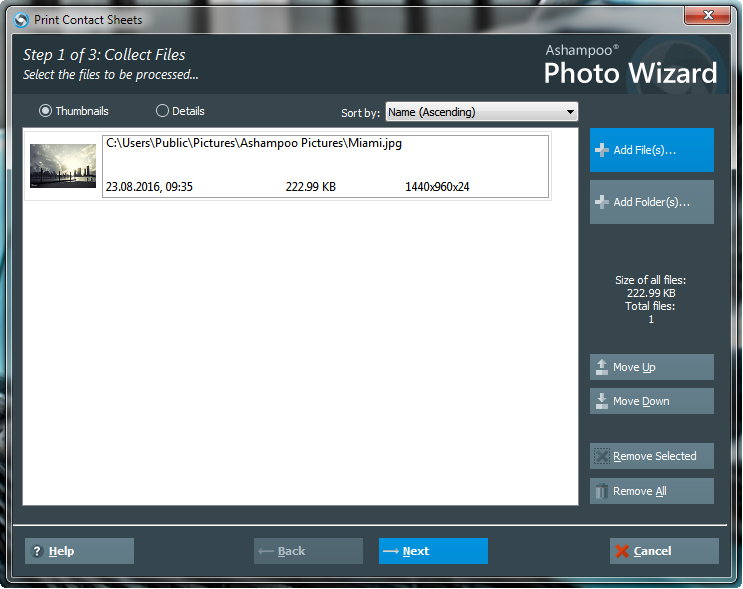This screenshot has height=589, width=743.
Task: Select the Thumbnails view radio button
Action: point(45,111)
